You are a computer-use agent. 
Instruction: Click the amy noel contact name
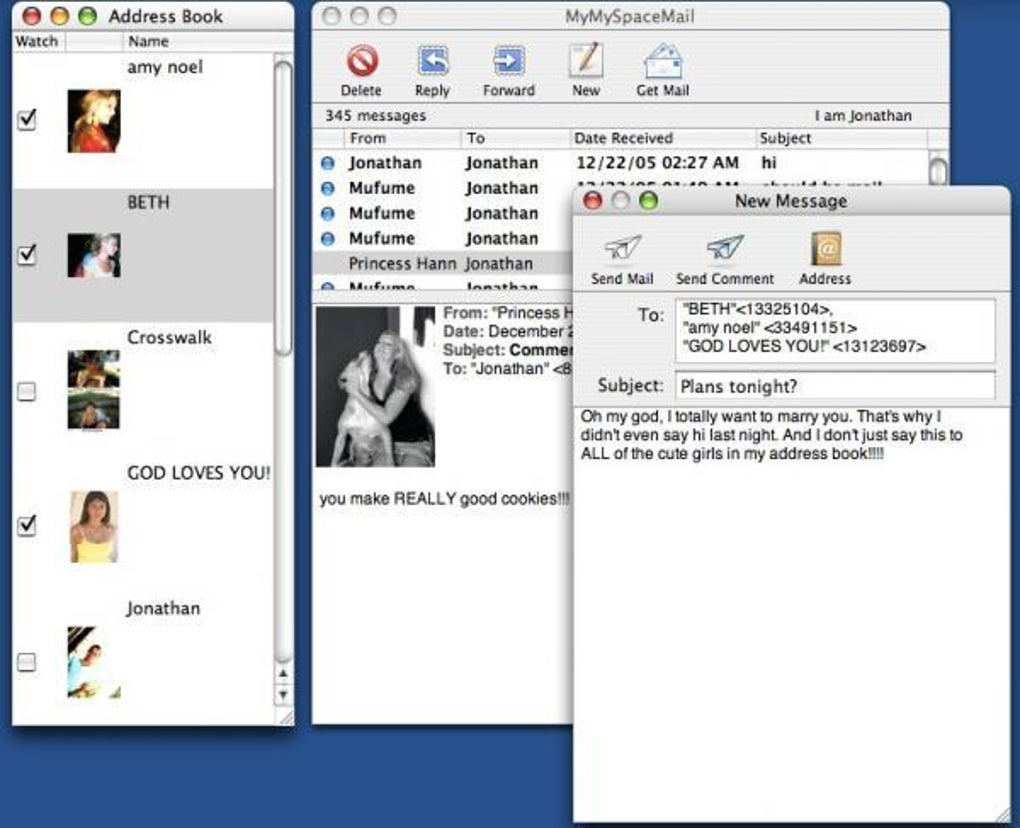tap(165, 67)
